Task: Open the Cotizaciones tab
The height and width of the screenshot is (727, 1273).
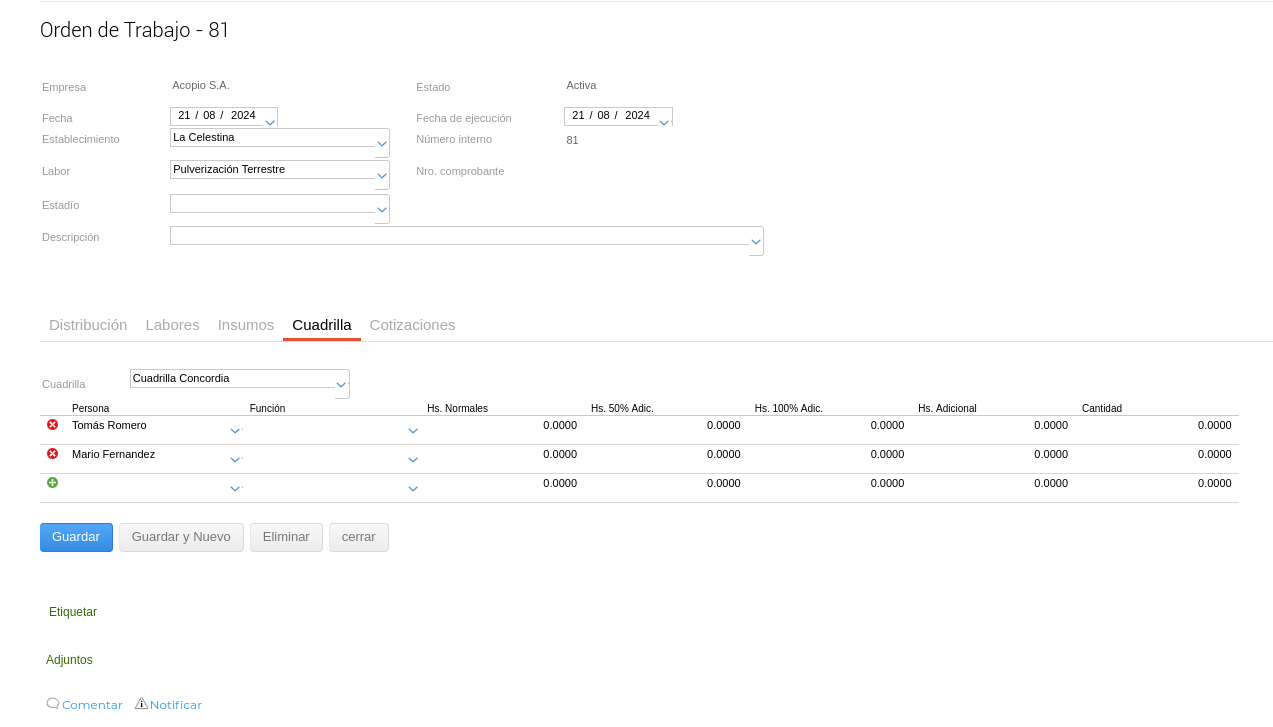Action: tap(412, 325)
